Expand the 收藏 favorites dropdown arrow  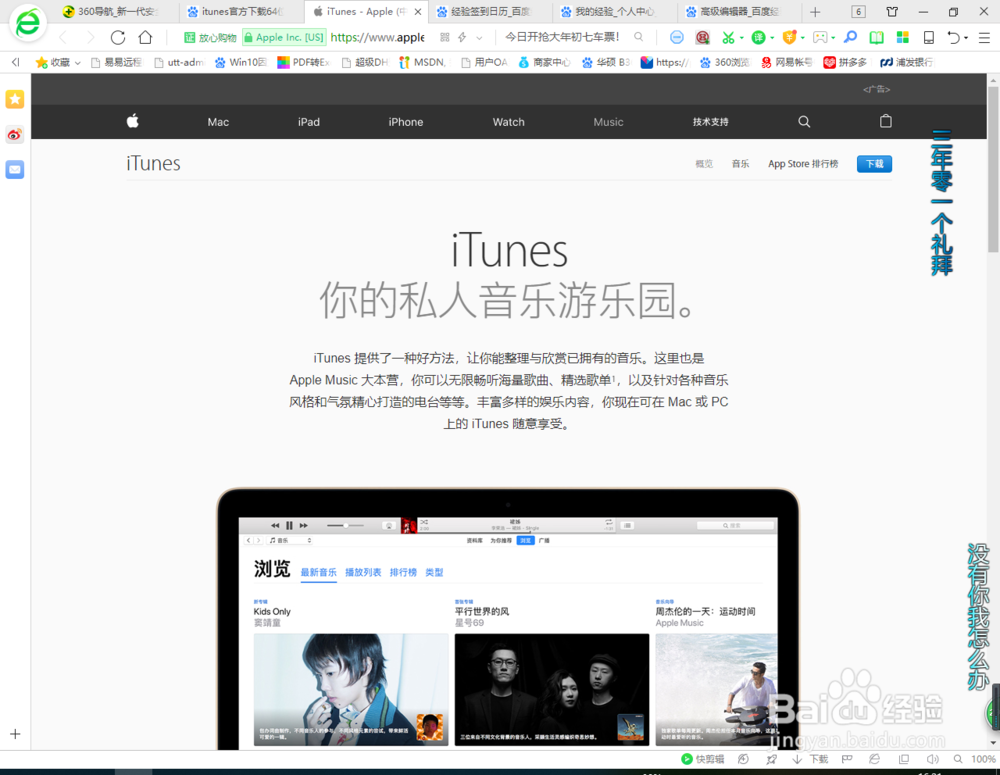click(x=78, y=63)
